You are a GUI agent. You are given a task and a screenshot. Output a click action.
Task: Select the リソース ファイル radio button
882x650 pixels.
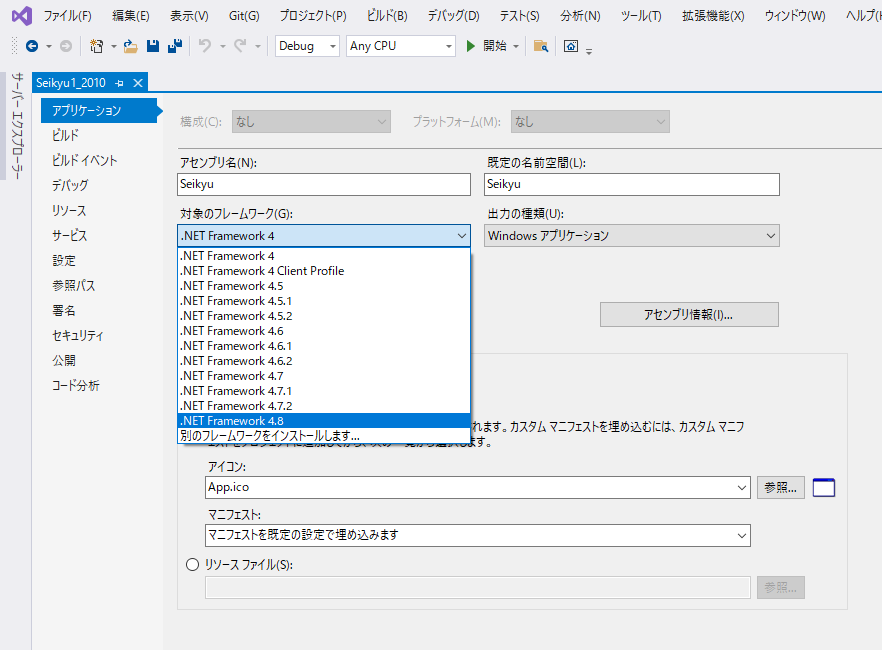point(192,565)
